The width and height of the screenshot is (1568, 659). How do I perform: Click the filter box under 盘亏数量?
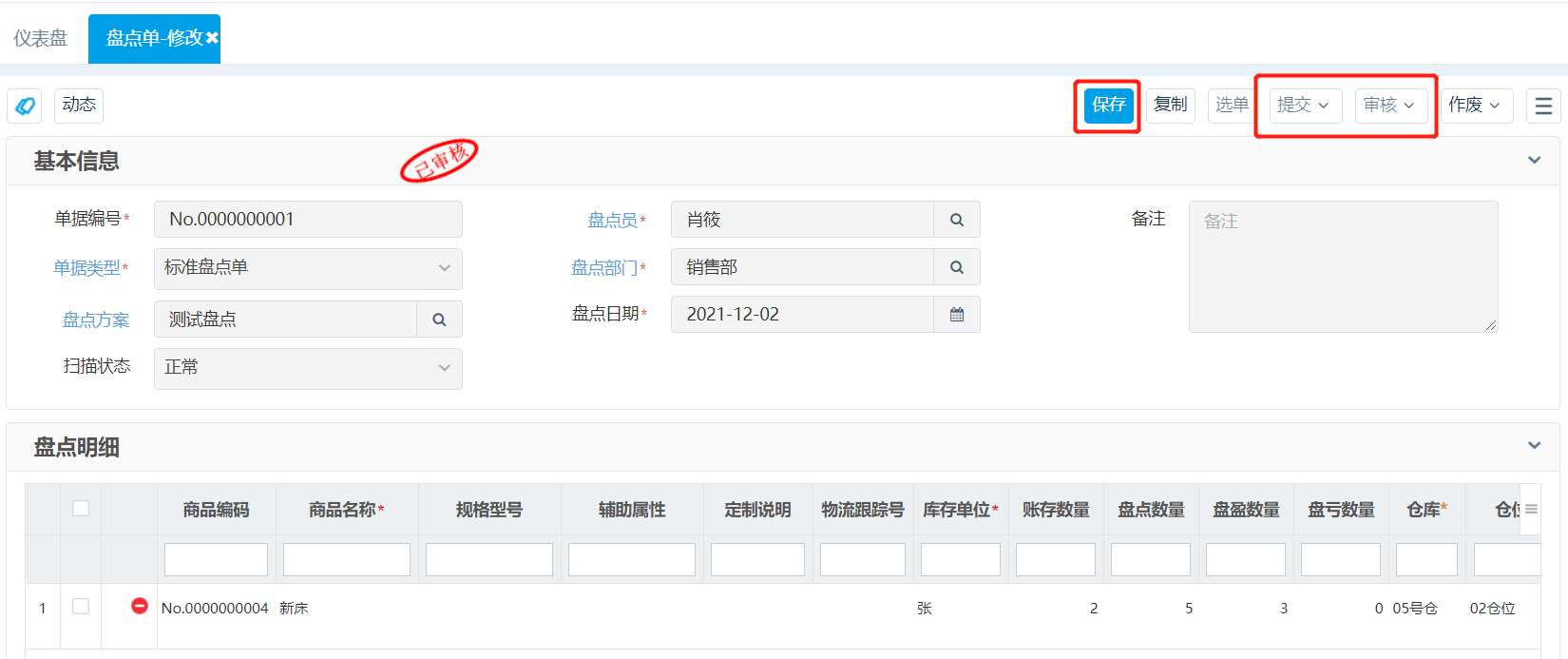[1341, 559]
